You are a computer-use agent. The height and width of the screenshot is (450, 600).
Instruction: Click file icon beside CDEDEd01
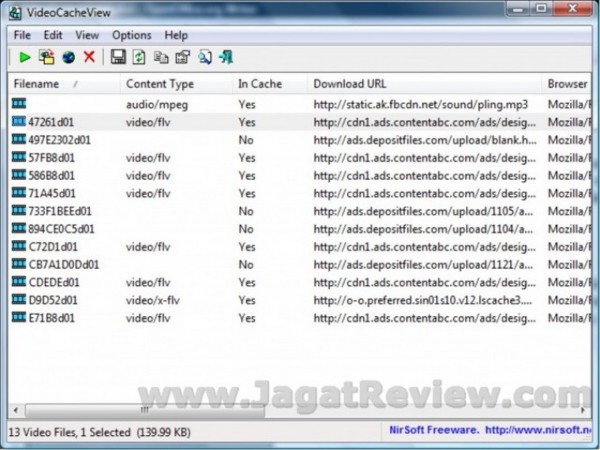pos(19,282)
